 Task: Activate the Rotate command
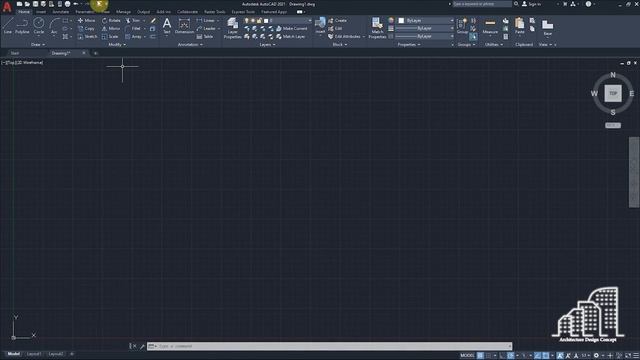click(x=111, y=20)
